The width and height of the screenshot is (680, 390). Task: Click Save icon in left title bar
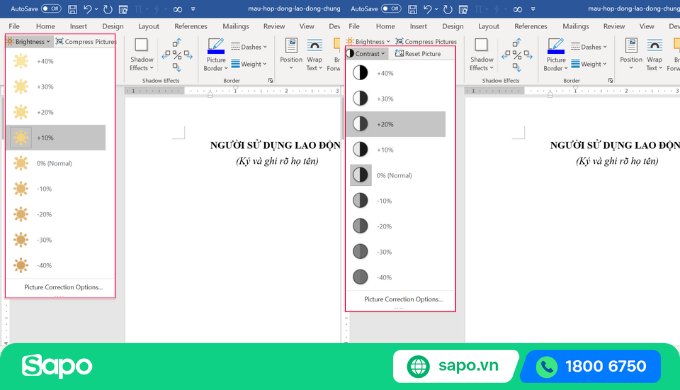point(72,9)
